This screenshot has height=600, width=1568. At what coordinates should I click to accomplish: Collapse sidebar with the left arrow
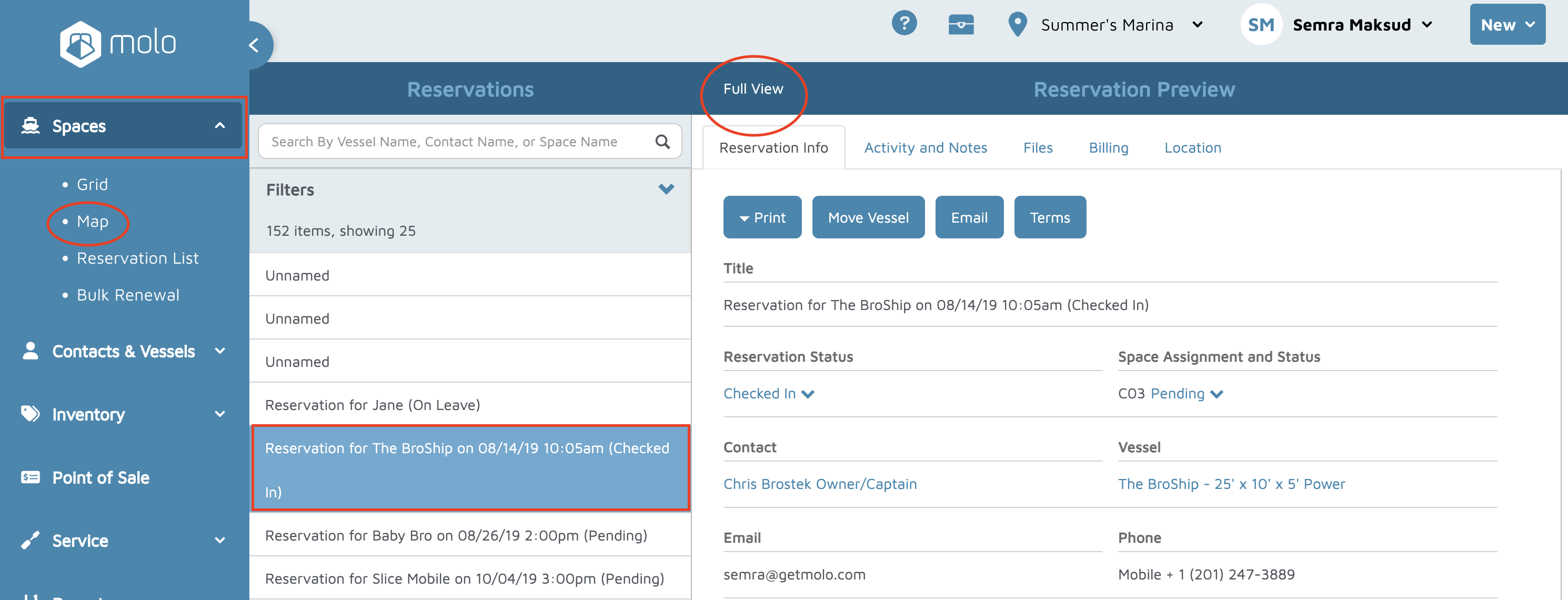[x=255, y=45]
